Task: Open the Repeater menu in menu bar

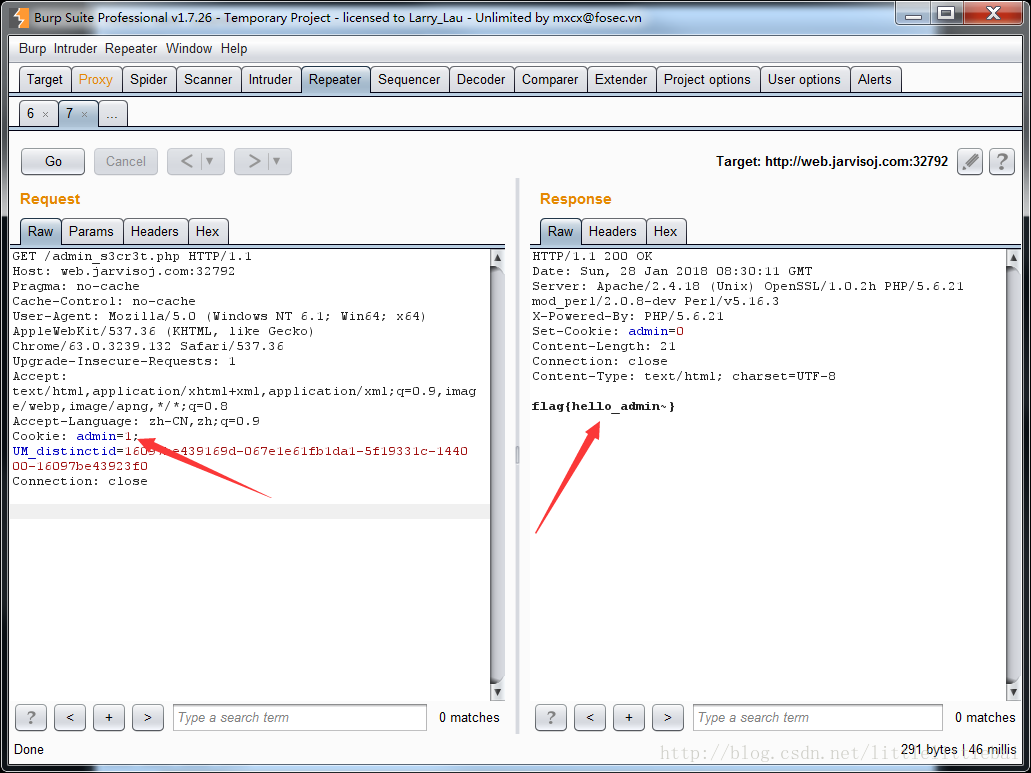Action: (x=131, y=49)
